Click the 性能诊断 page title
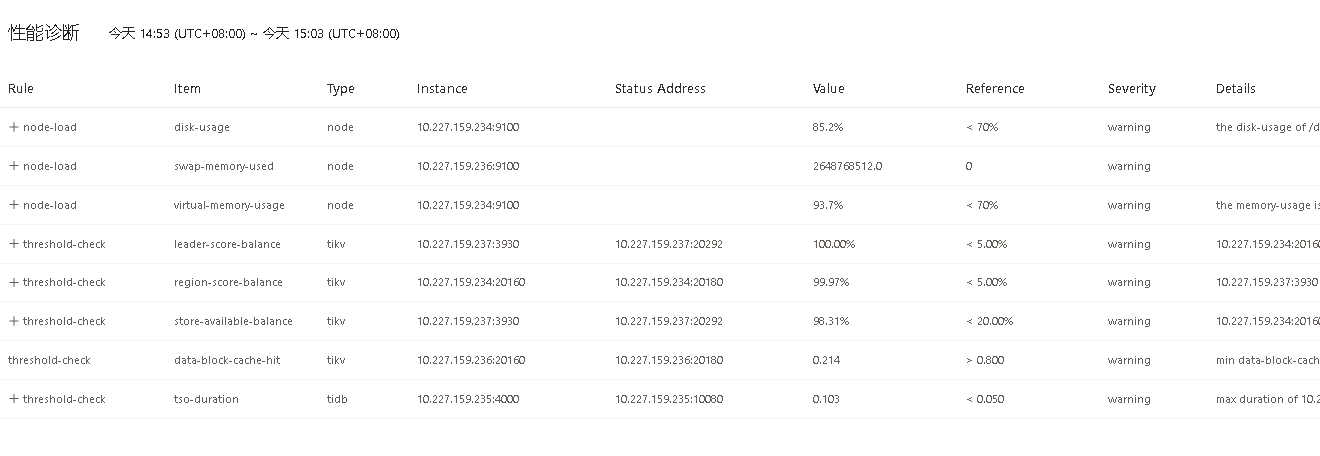The image size is (1320, 456). pyautogui.click(x=44, y=33)
